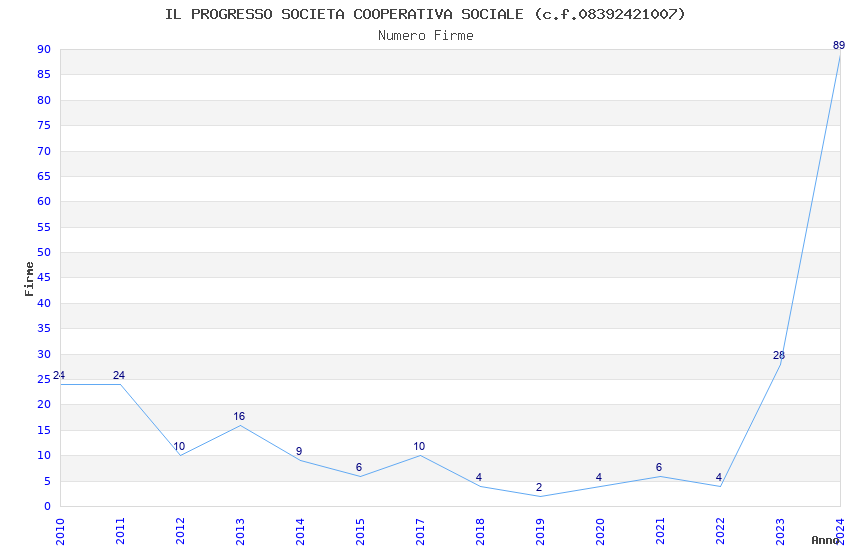Select the x-axis year 2018

click(x=480, y=532)
